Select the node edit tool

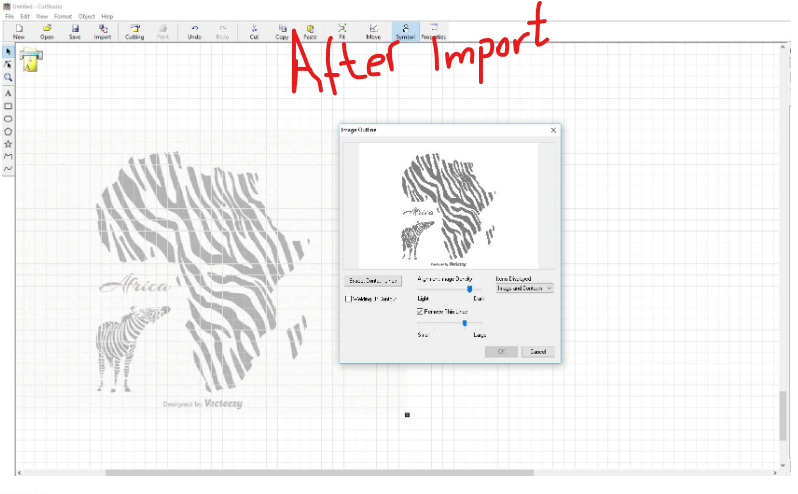(8, 65)
